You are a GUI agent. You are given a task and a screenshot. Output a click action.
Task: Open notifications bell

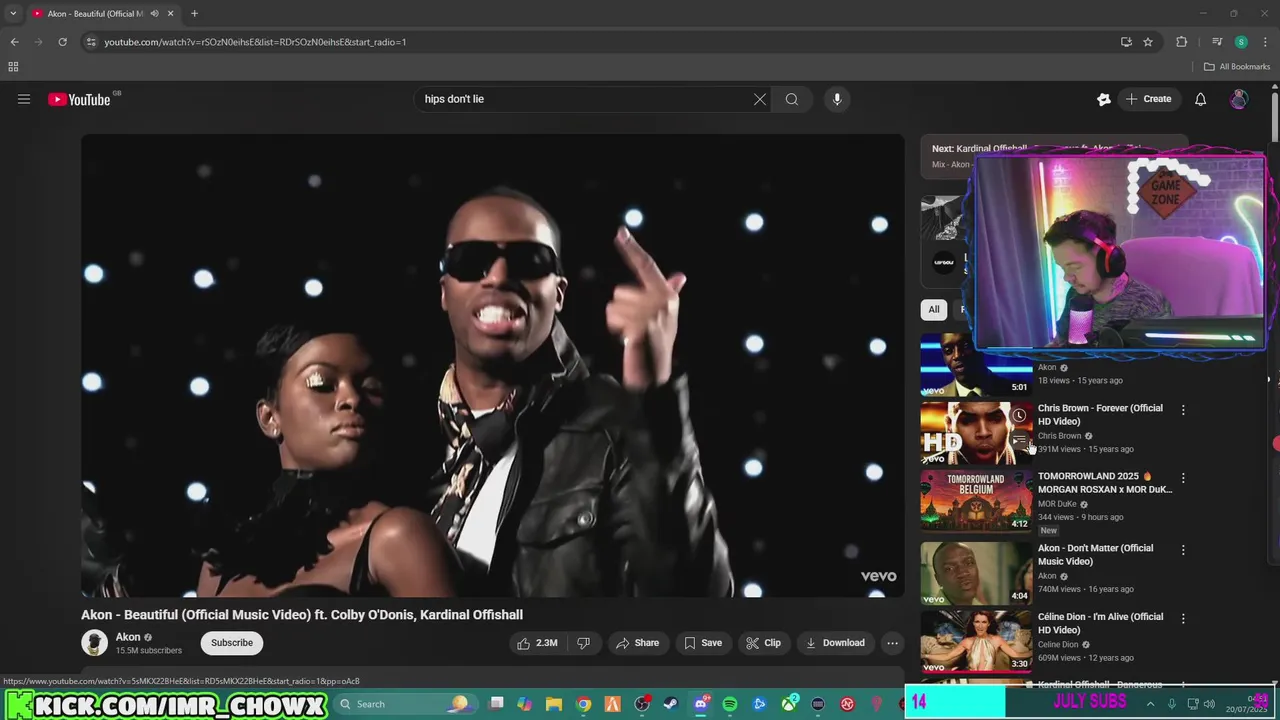(1200, 99)
